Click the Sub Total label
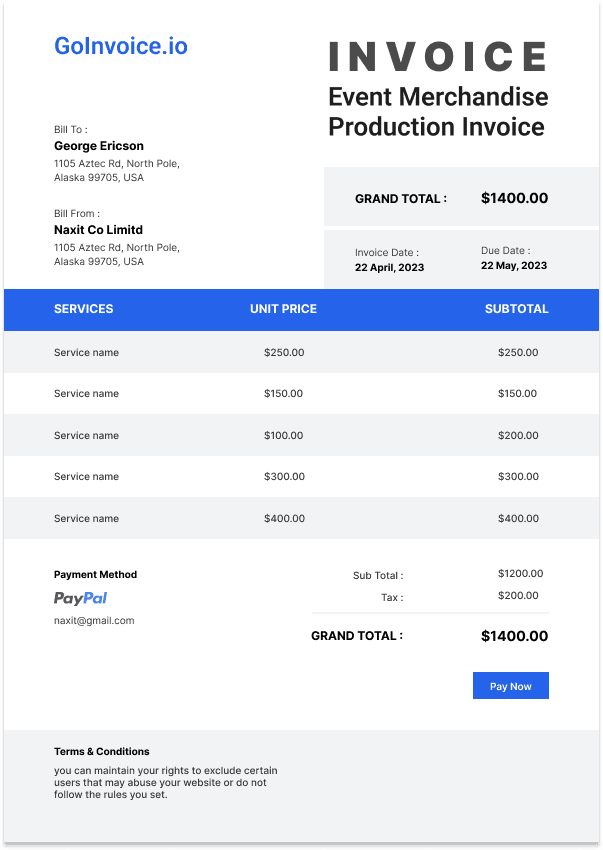The height and width of the screenshot is (850, 603). click(x=378, y=576)
